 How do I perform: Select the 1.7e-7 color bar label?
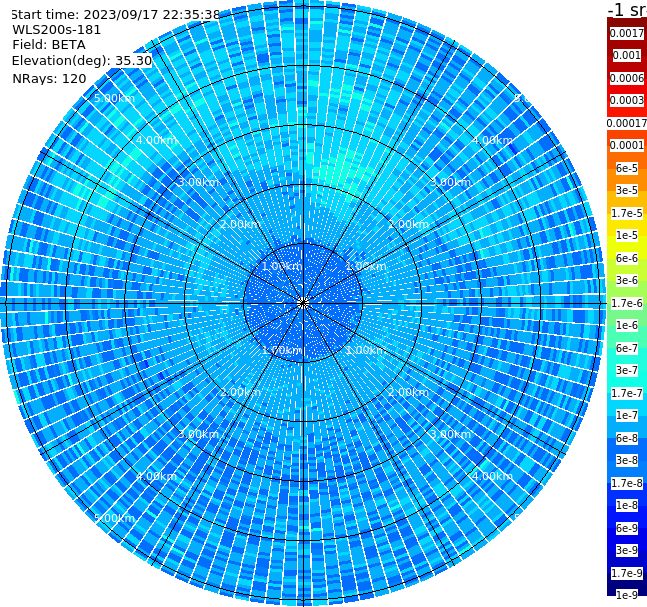click(627, 393)
